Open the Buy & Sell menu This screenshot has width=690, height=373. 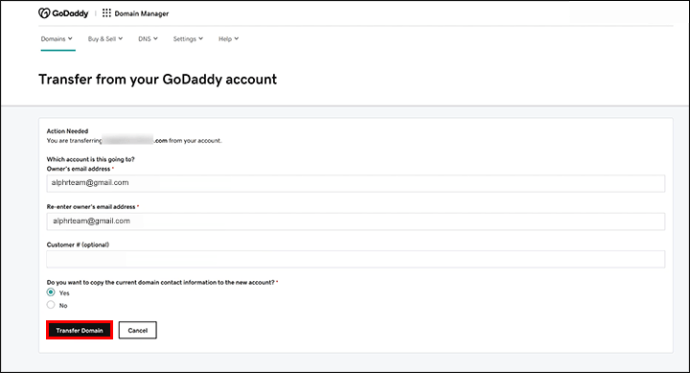105,39
